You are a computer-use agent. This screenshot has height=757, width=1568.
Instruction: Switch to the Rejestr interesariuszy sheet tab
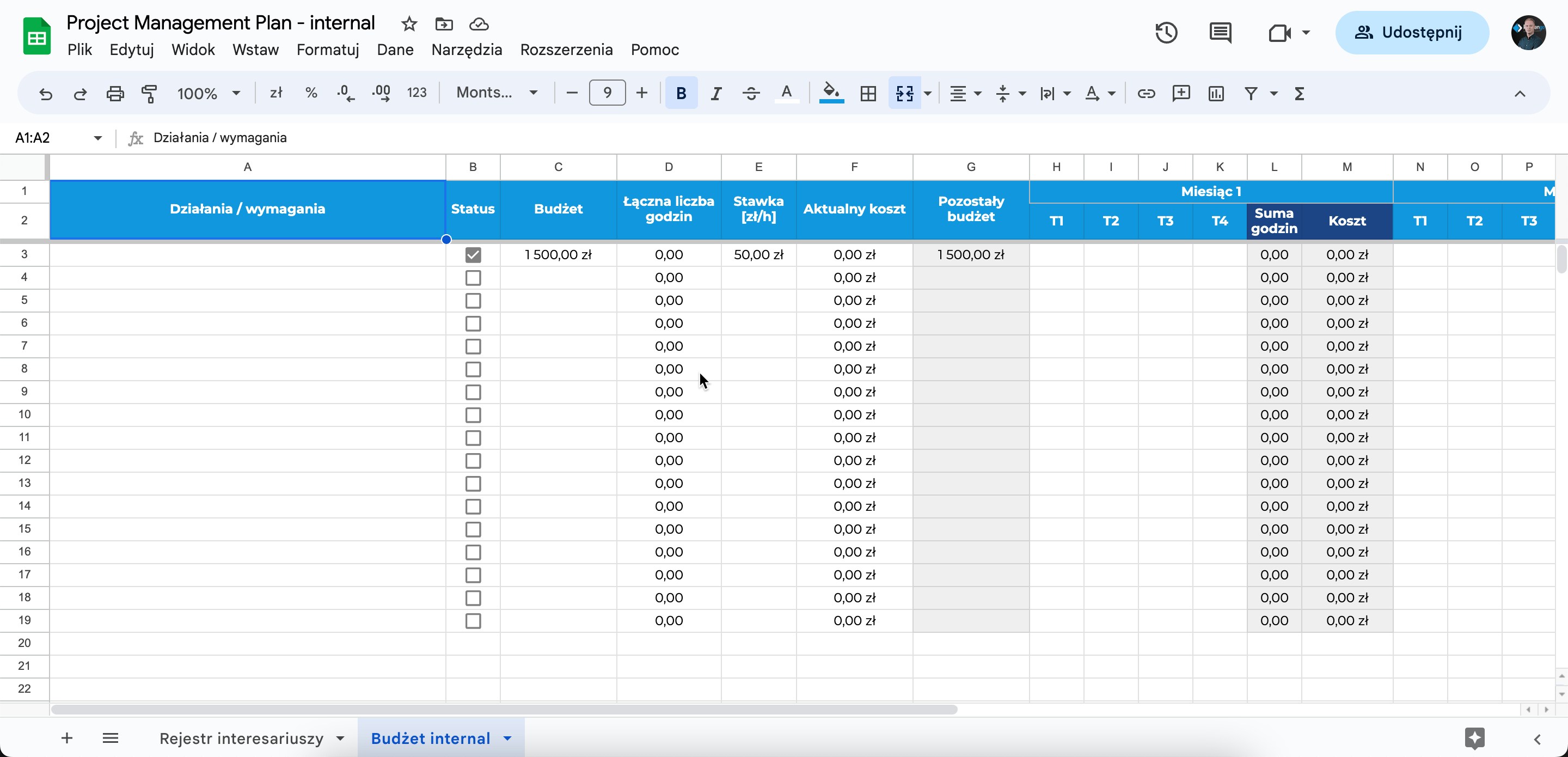coord(241,738)
